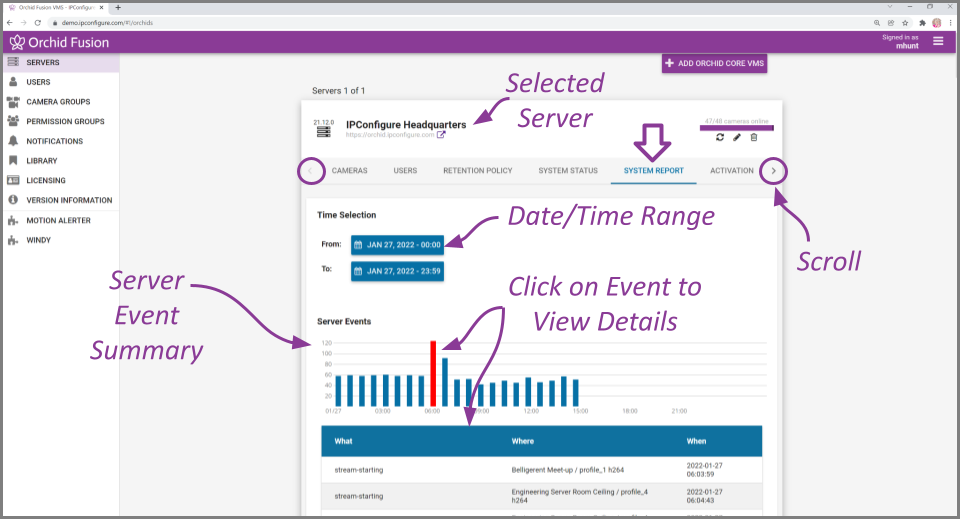Click the Windy puzzle icon
The height and width of the screenshot is (519, 960).
point(13,240)
